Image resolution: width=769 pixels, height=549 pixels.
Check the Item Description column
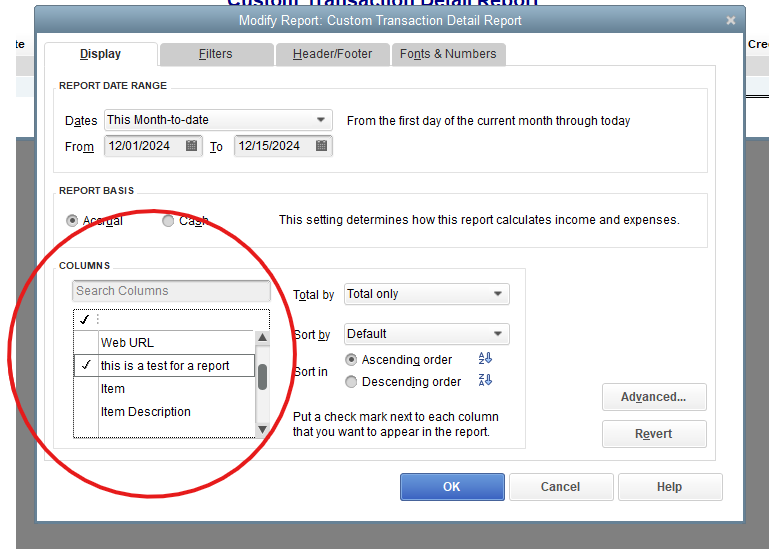coord(86,412)
